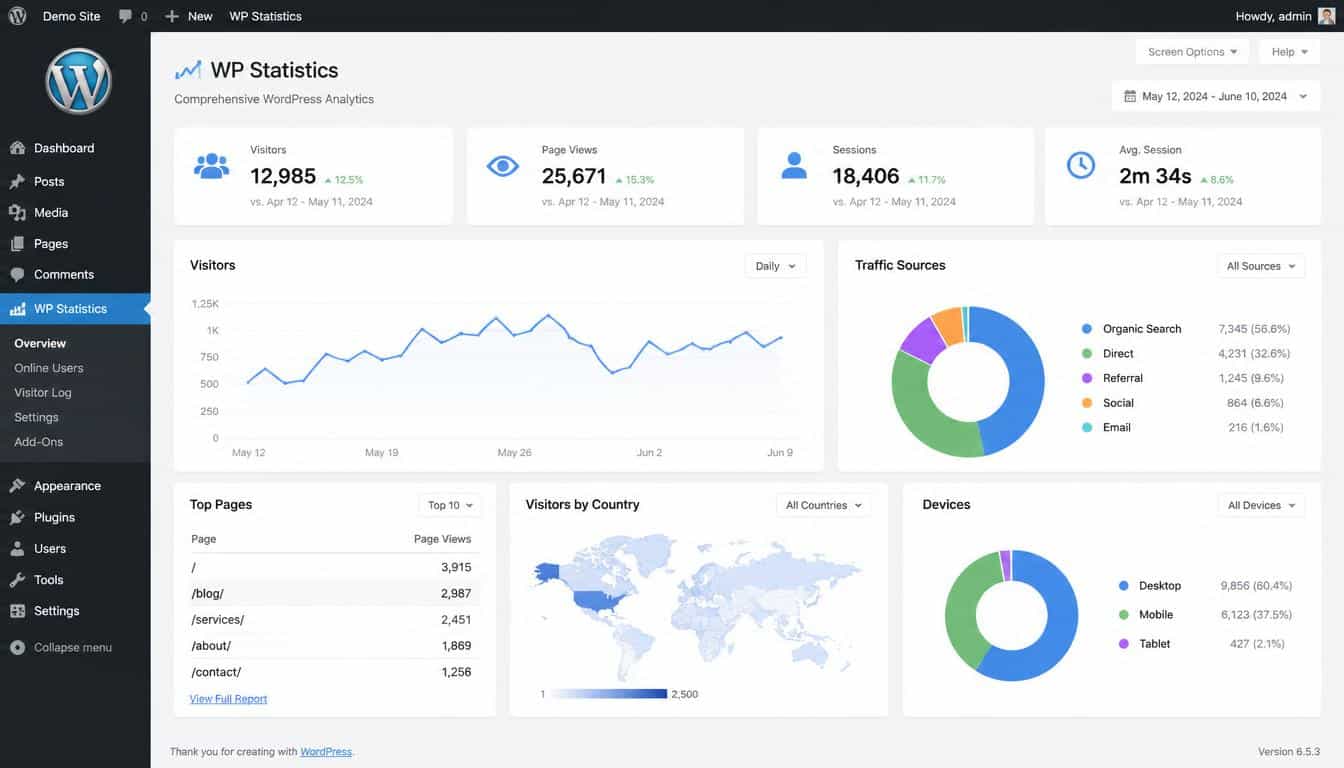Click the Desktop blue legend dot
Screen dimensions: 1344x768
[1124, 586]
